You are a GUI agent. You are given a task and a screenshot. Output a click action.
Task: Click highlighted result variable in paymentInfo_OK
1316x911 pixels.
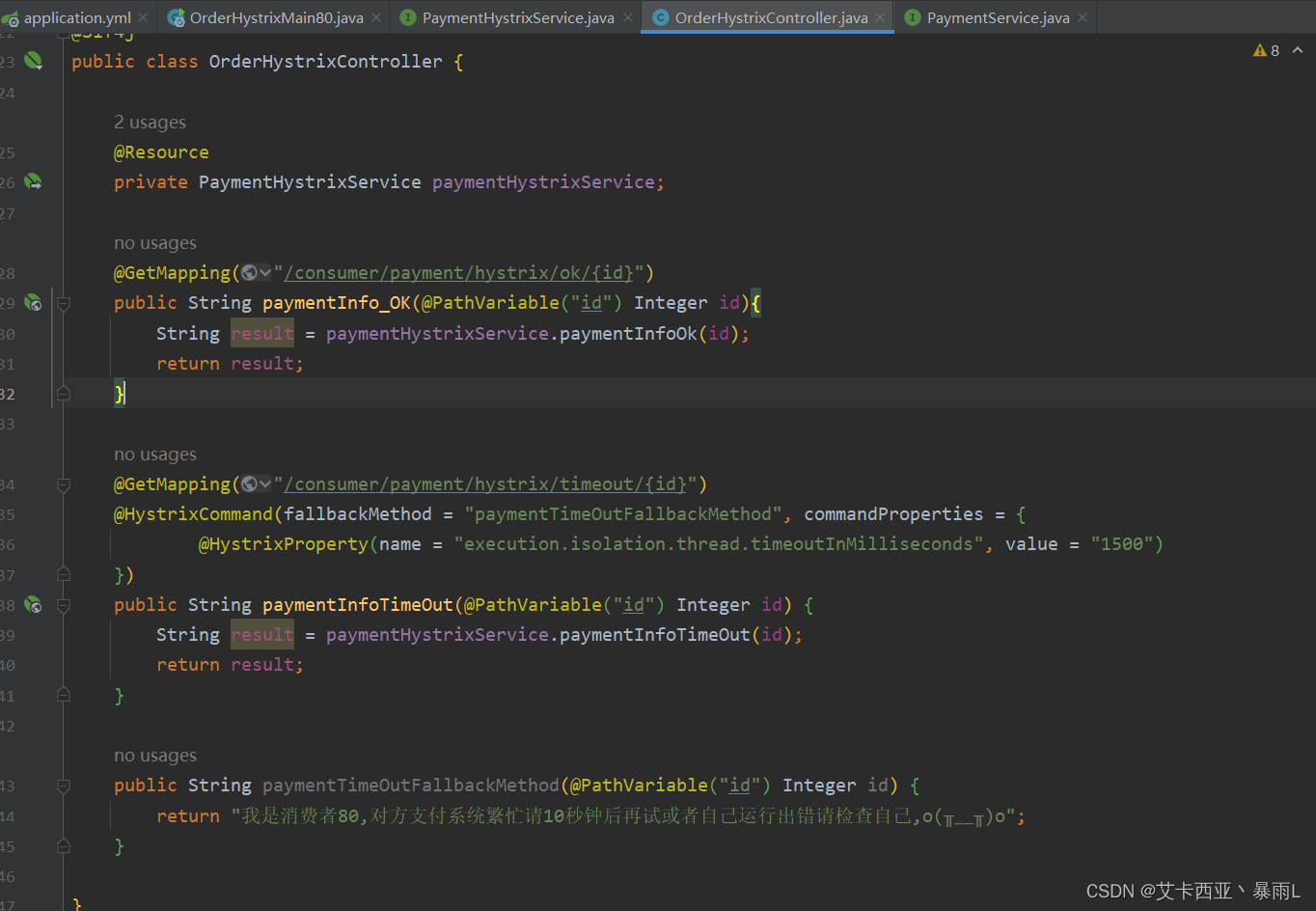pyautogui.click(x=262, y=334)
